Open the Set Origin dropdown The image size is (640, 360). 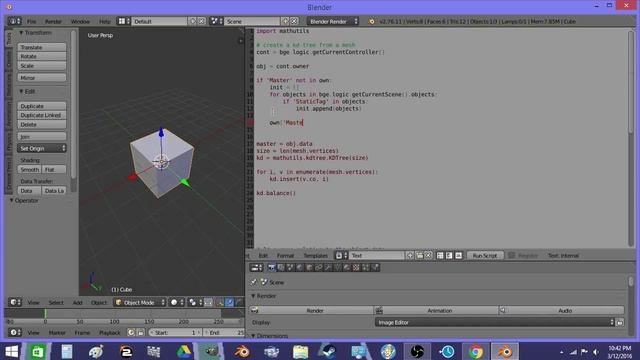click(42, 149)
